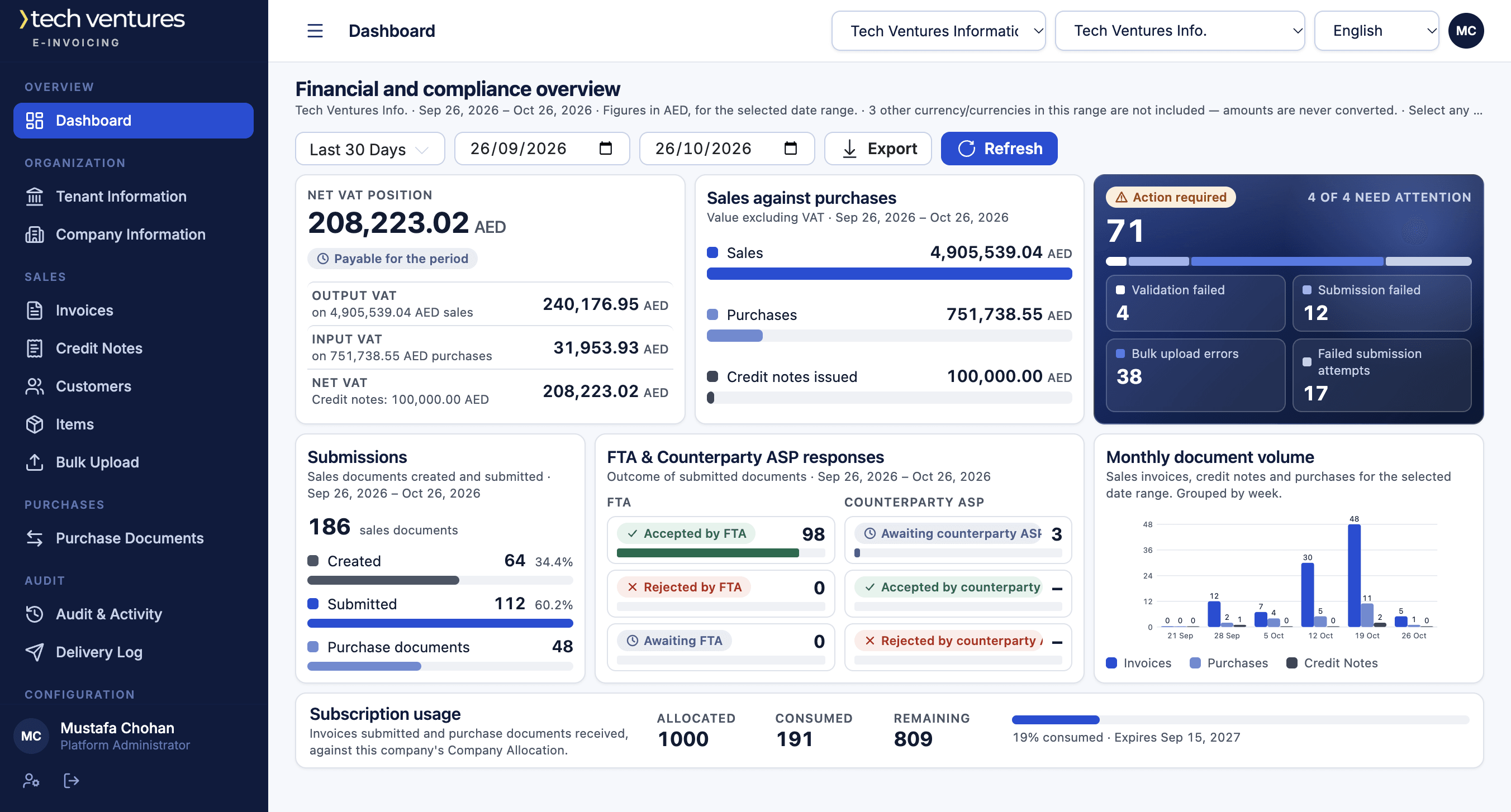Image resolution: width=1511 pixels, height=812 pixels.
Task: Open Purchase Documents in sidebar
Action: pyautogui.click(x=133, y=538)
